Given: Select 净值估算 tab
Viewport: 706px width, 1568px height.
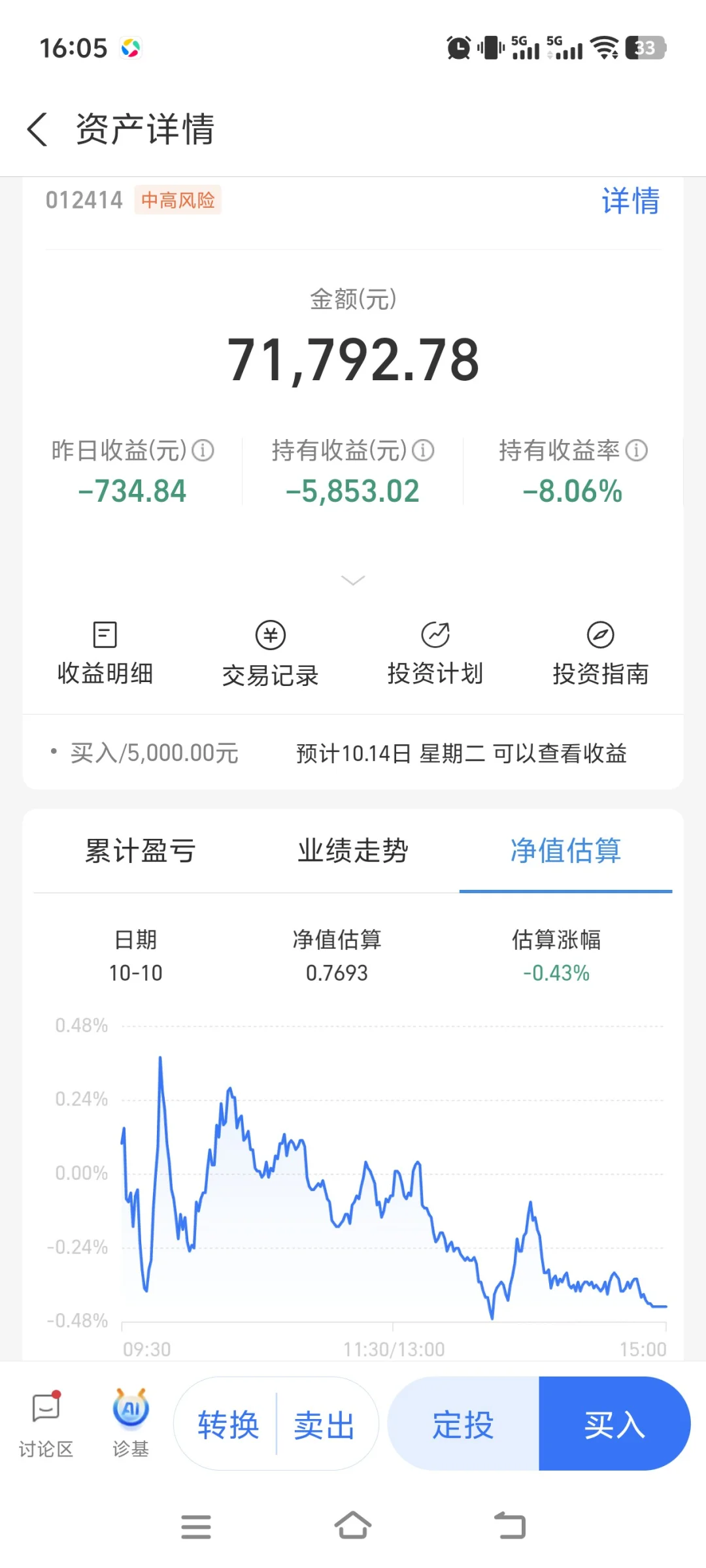Looking at the screenshot, I should click(x=565, y=851).
